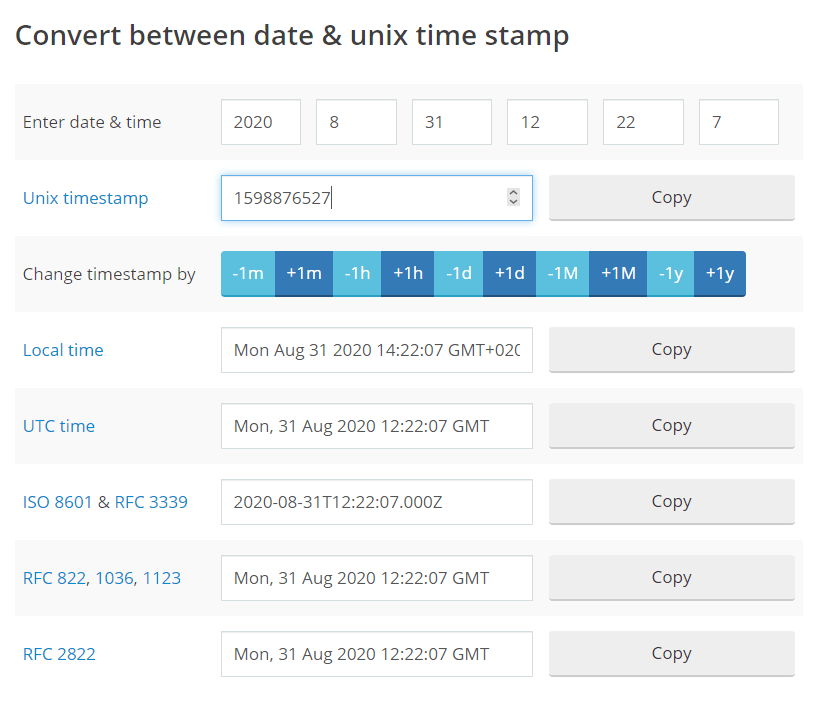Image resolution: width=819 pixels, height=711 pixels.
Task: Add one month to the timestamp
Action: (x=617, y=273)
